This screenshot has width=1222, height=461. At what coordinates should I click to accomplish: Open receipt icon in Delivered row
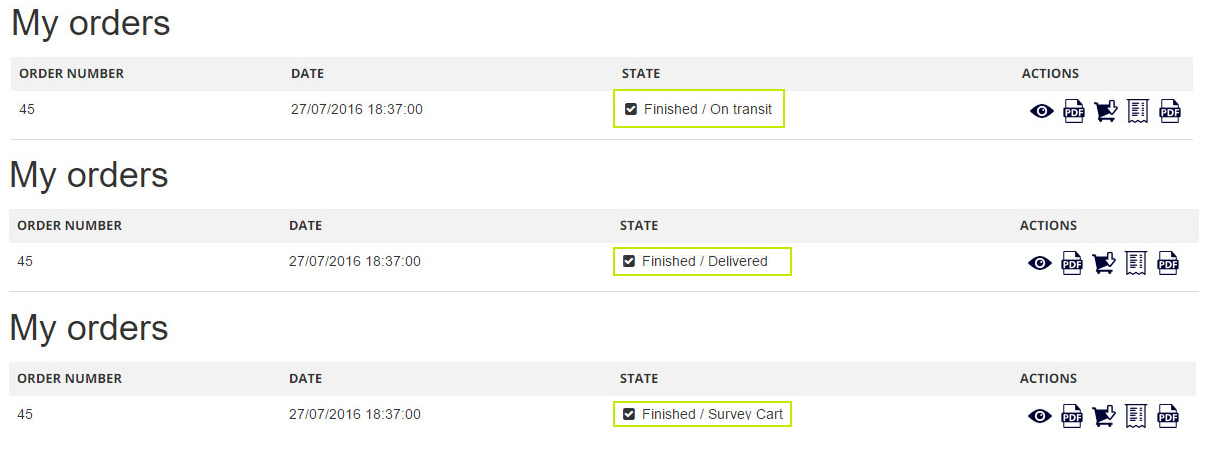1135,263
